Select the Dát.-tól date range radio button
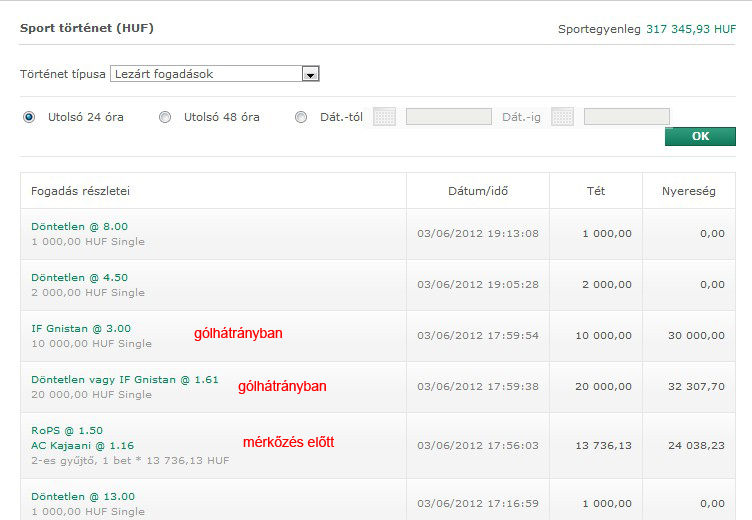The height and width of the screenshot is (520, 752). [301, 117]
